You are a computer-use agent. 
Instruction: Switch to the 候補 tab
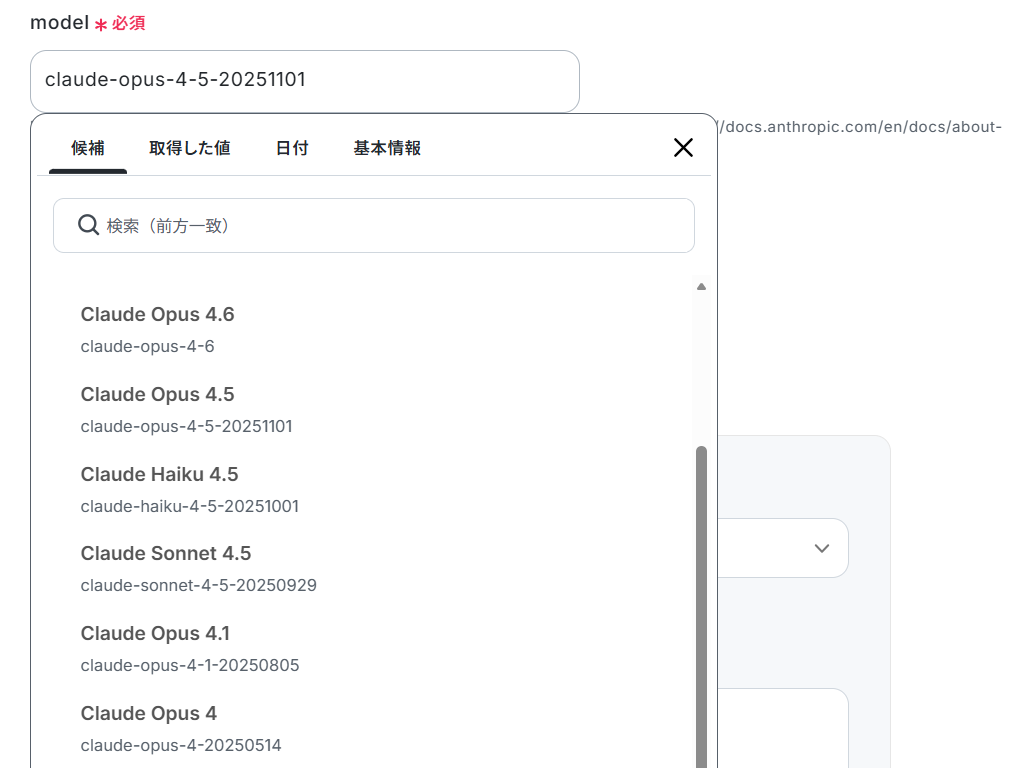pyautogui.click(x=88, y=148)
